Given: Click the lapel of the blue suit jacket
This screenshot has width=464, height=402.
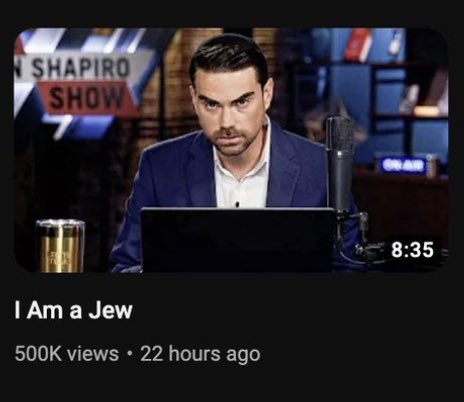Looking at the screenshot, I should (x=200, y=167).
